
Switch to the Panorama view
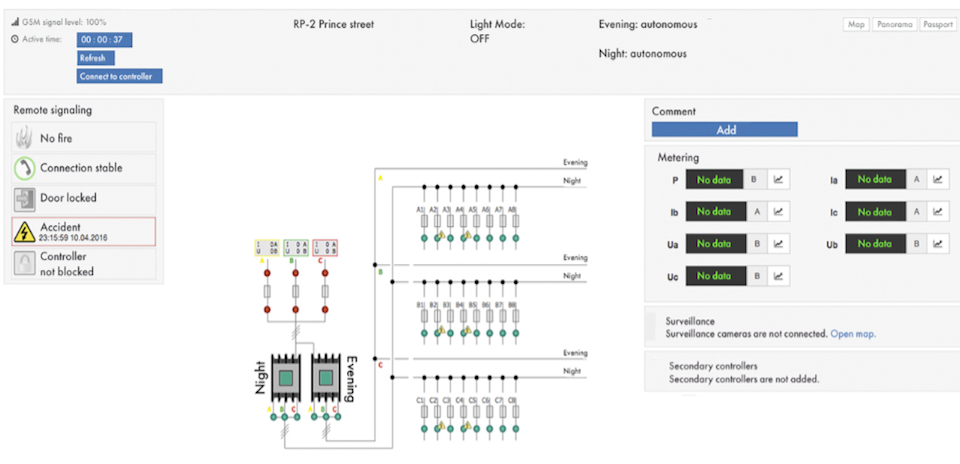[x=894, y=25]
